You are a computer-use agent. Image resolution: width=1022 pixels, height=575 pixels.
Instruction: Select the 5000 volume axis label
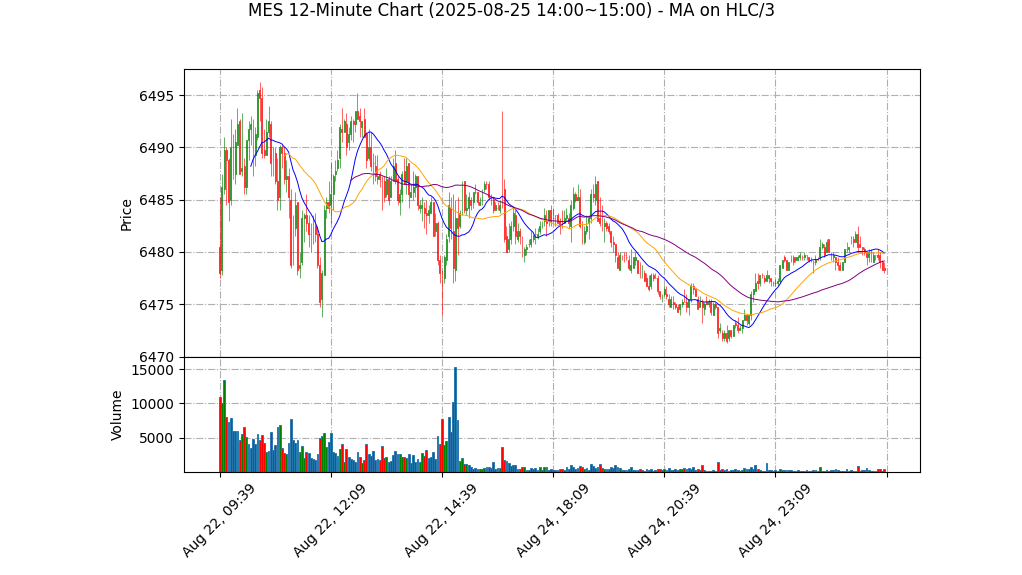point(157,439)
